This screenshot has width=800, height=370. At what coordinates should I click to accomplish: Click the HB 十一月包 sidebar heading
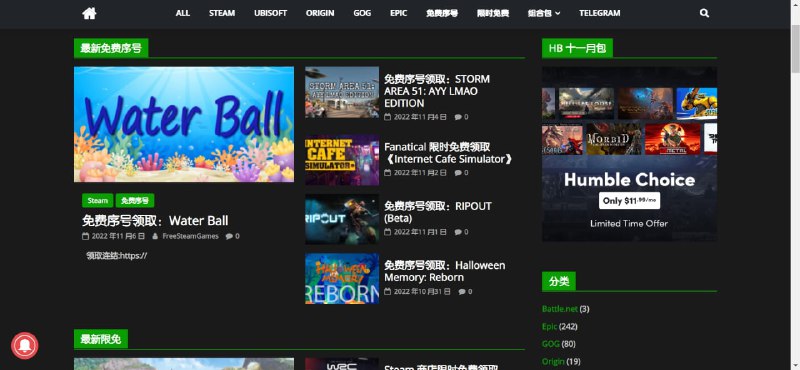(577, 48)
